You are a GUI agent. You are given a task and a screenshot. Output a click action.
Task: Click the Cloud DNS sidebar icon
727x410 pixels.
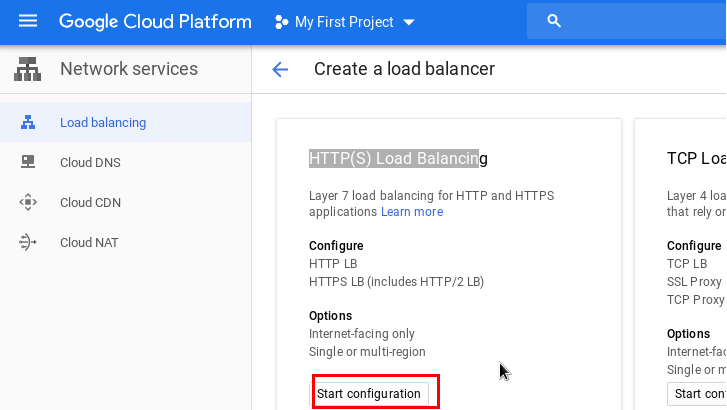[x=28, y=162]
